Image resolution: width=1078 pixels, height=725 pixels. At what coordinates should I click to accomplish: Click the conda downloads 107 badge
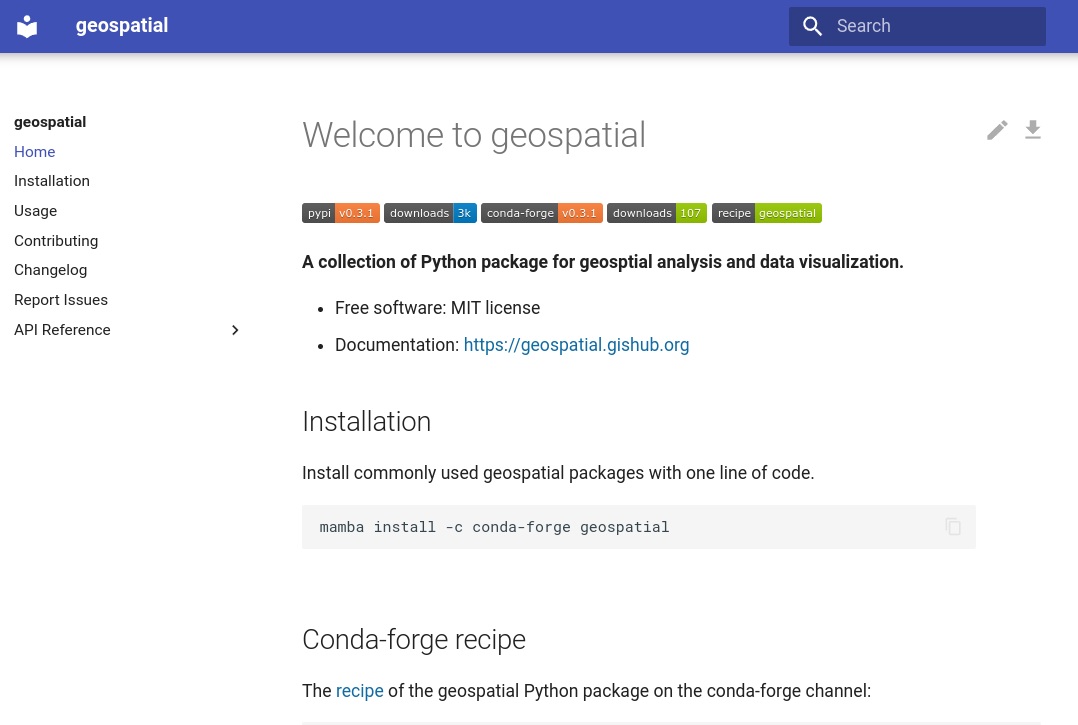(656, 213)
